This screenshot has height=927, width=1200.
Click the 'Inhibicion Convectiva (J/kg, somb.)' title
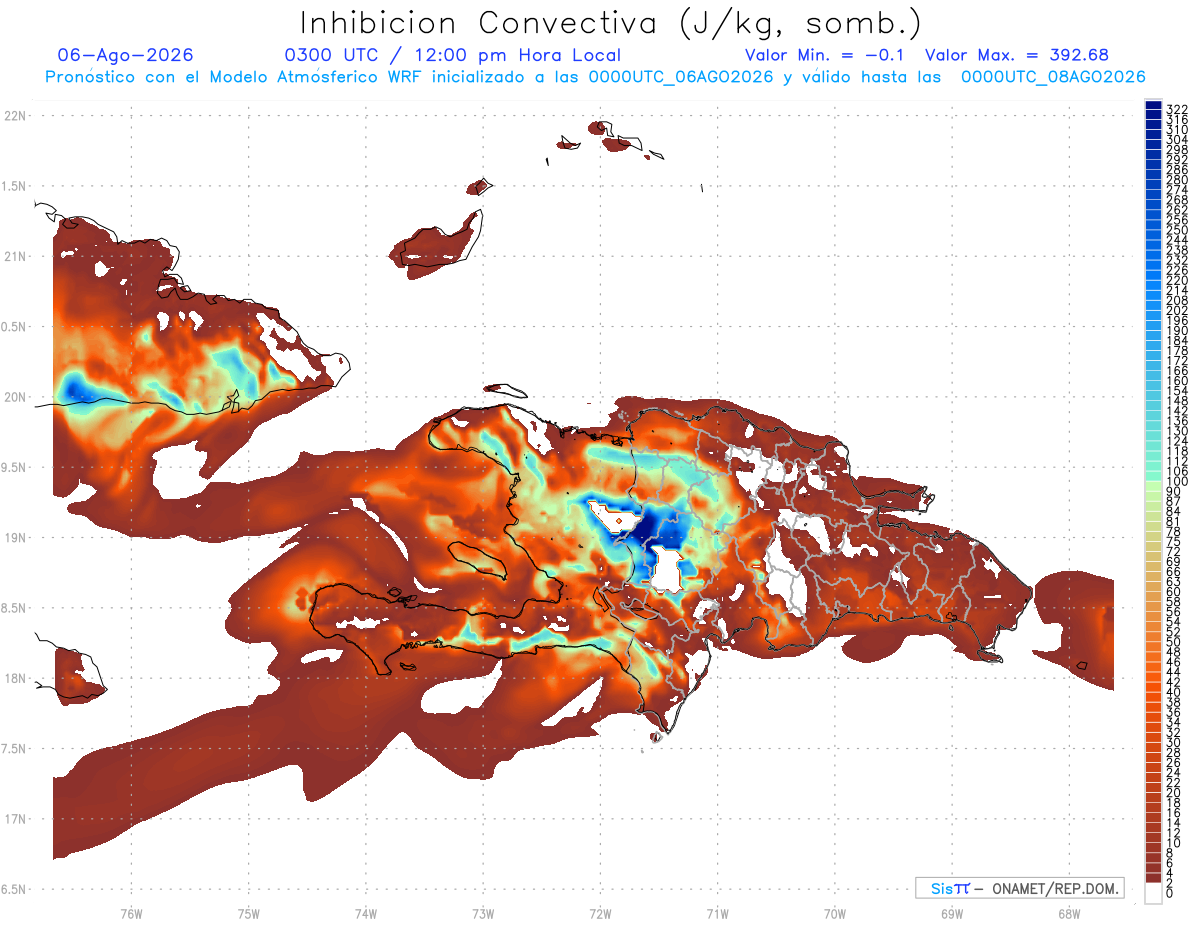click(x=611, y=23)
